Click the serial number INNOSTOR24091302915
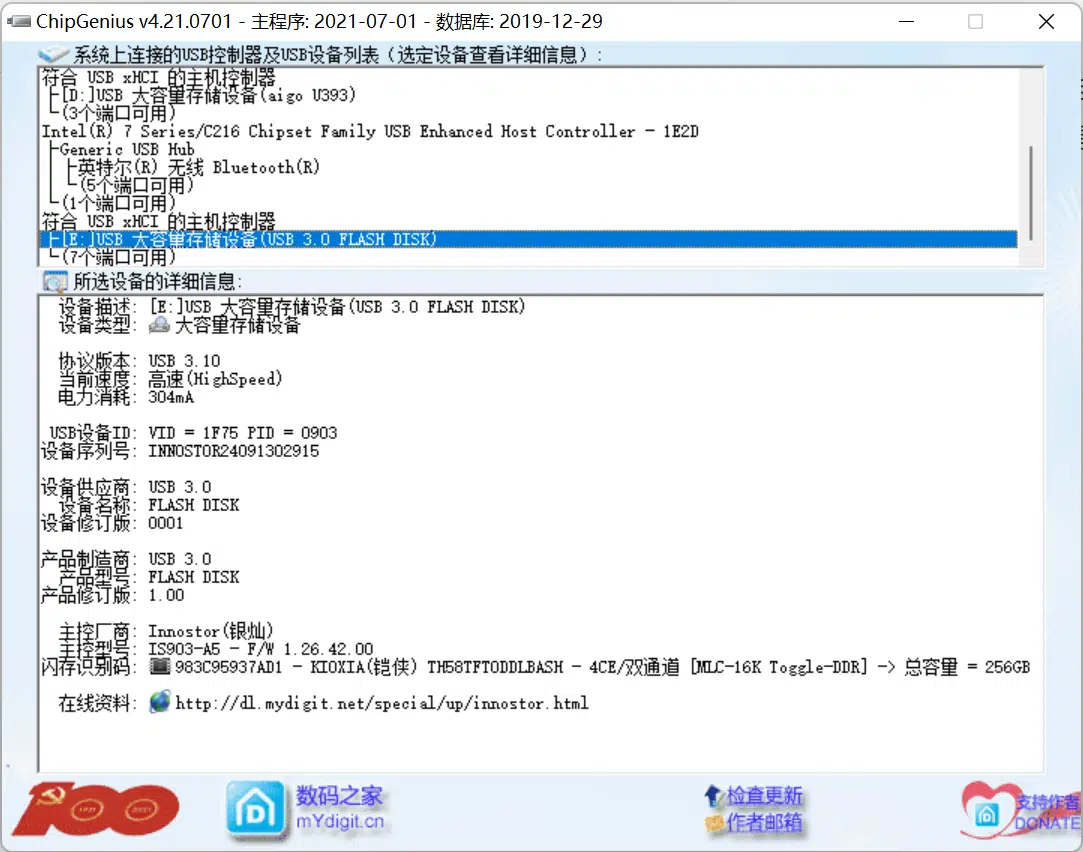 [233, 451]
